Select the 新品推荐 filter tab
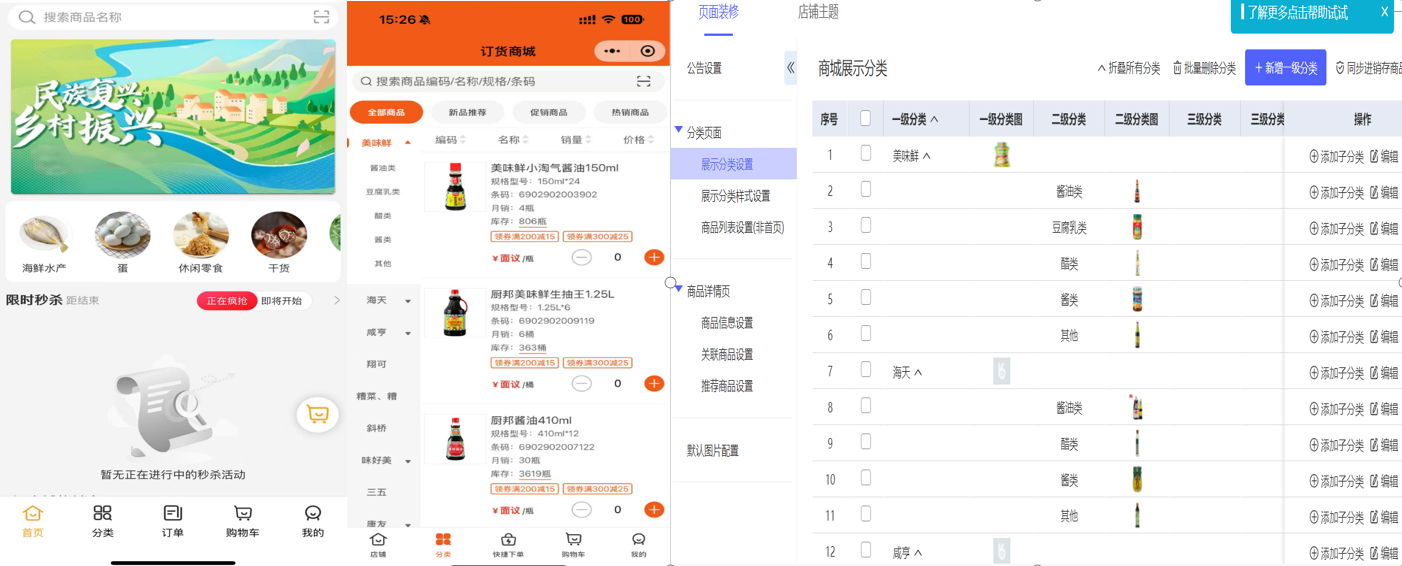 point(467,112)
